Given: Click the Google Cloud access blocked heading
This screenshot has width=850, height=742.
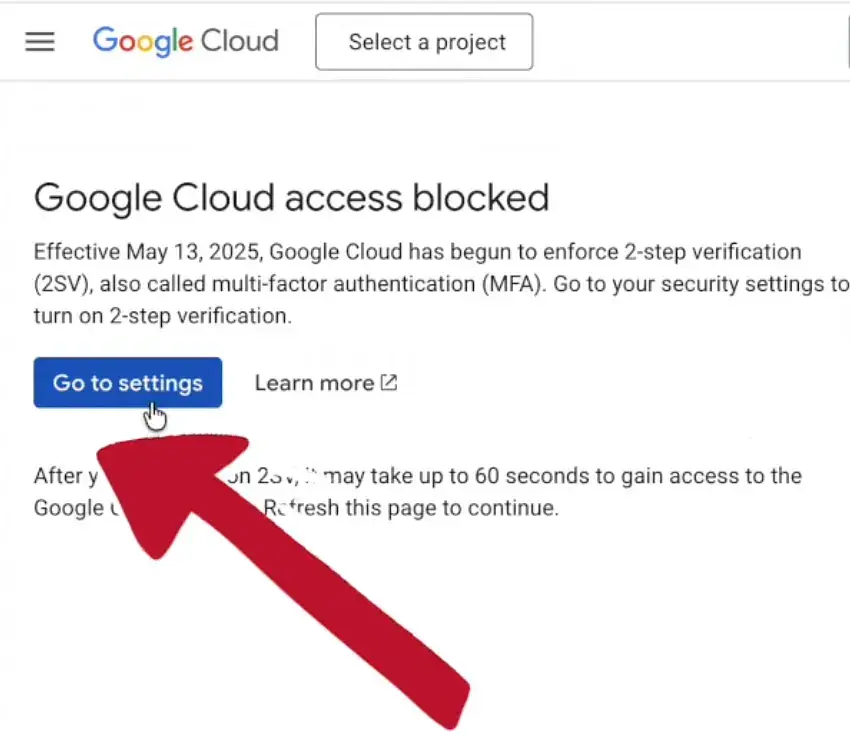Looking at the screenshot, I should click(292, 197).
